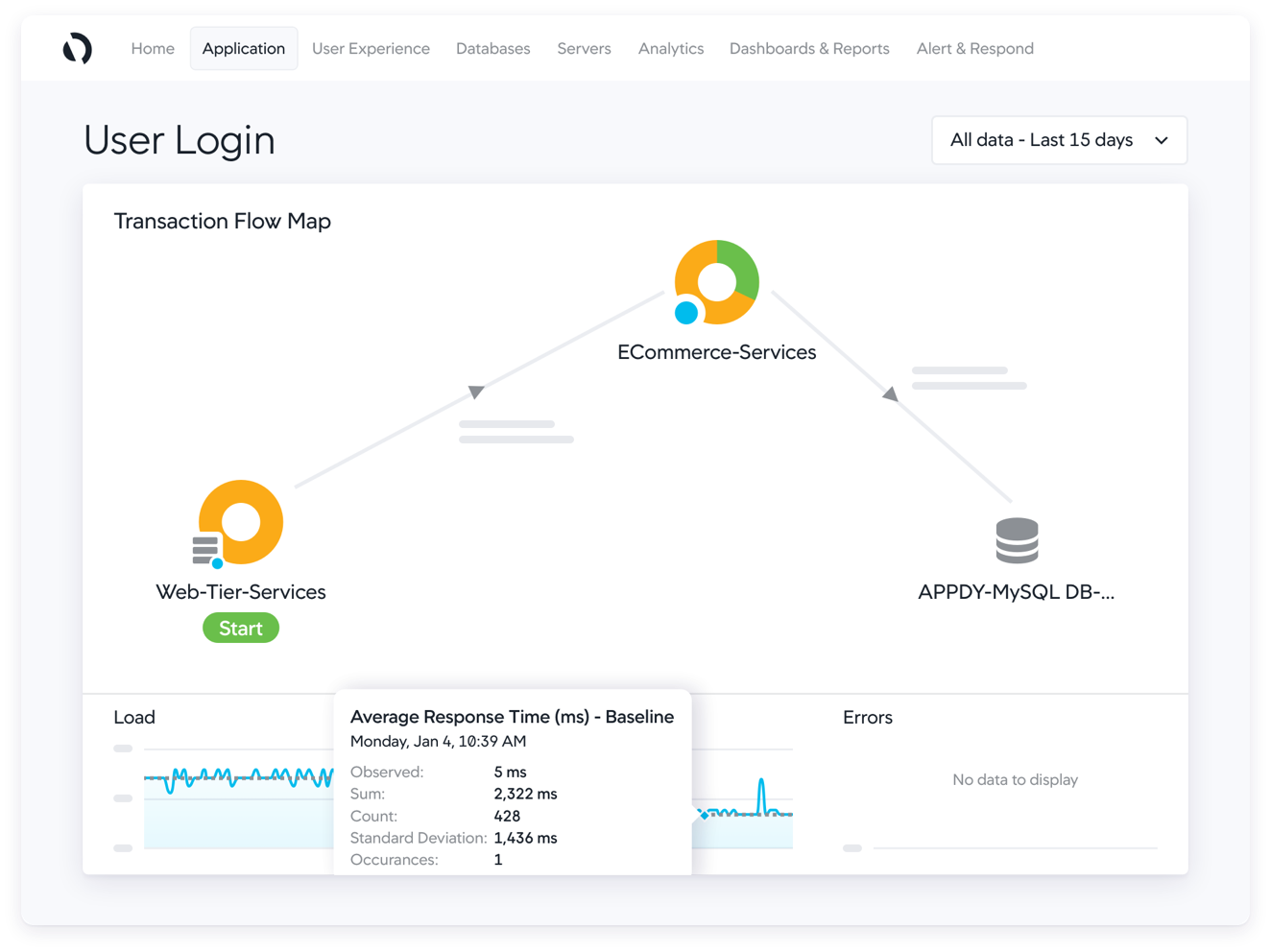The width and height of the screenshot is (1271, 952).
Task: Click the Web-Tier-Services label
Action: (241, 592)
